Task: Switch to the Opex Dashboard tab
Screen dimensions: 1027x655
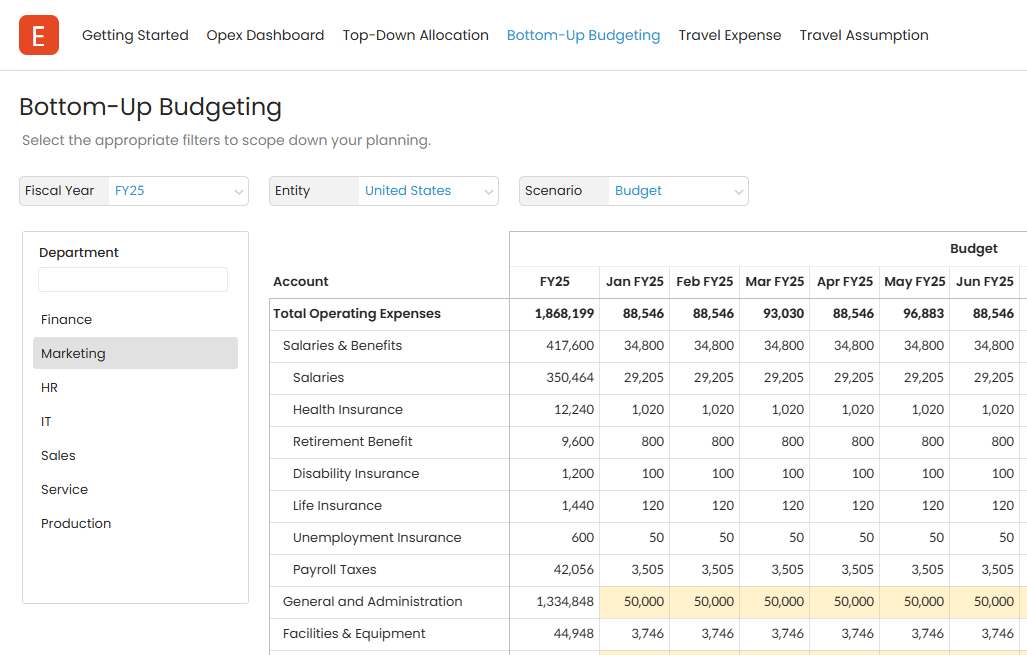Action: point(265,35)
